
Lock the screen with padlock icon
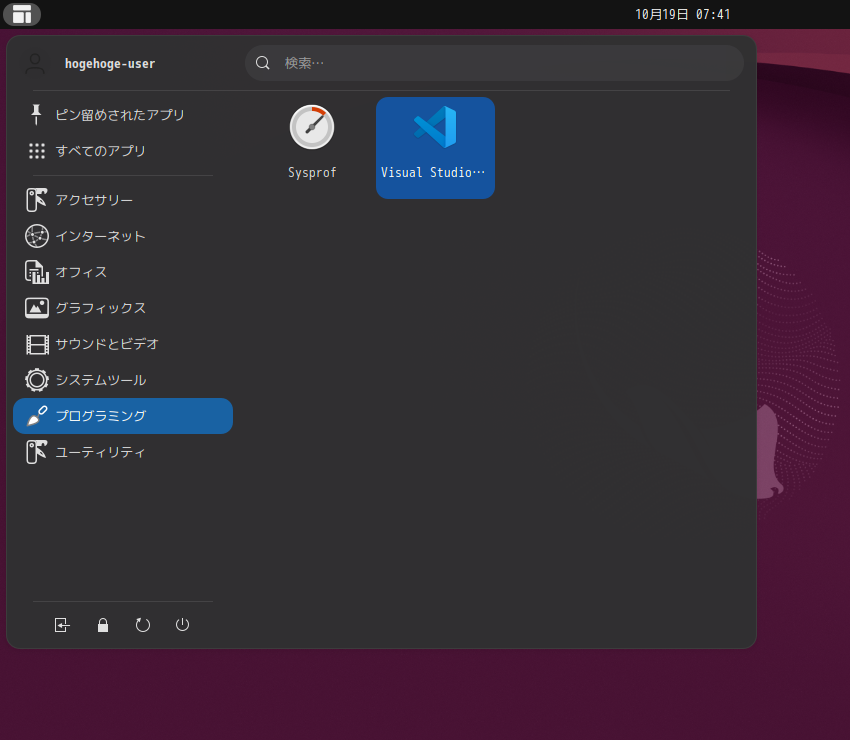(103, 625)
